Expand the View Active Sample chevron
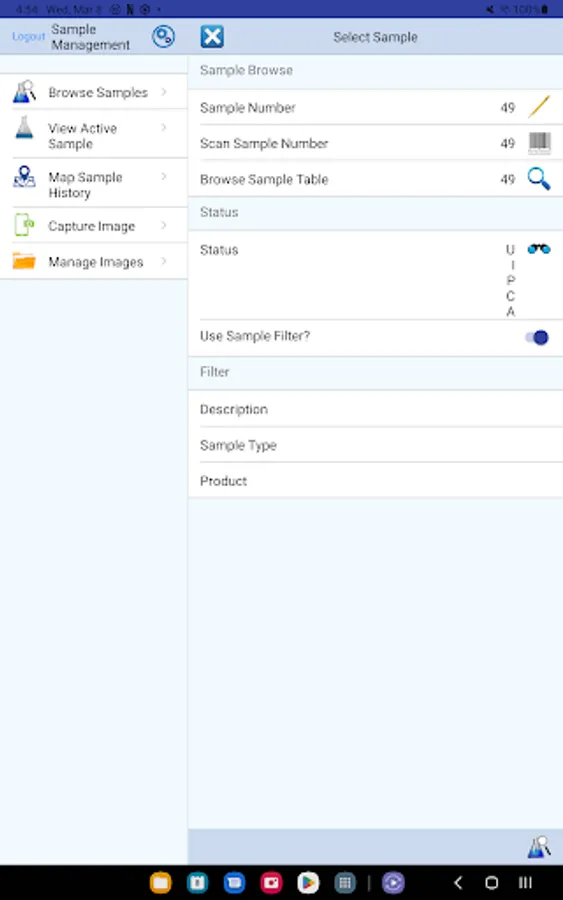The image size is (563, 900). pos(164,127)
